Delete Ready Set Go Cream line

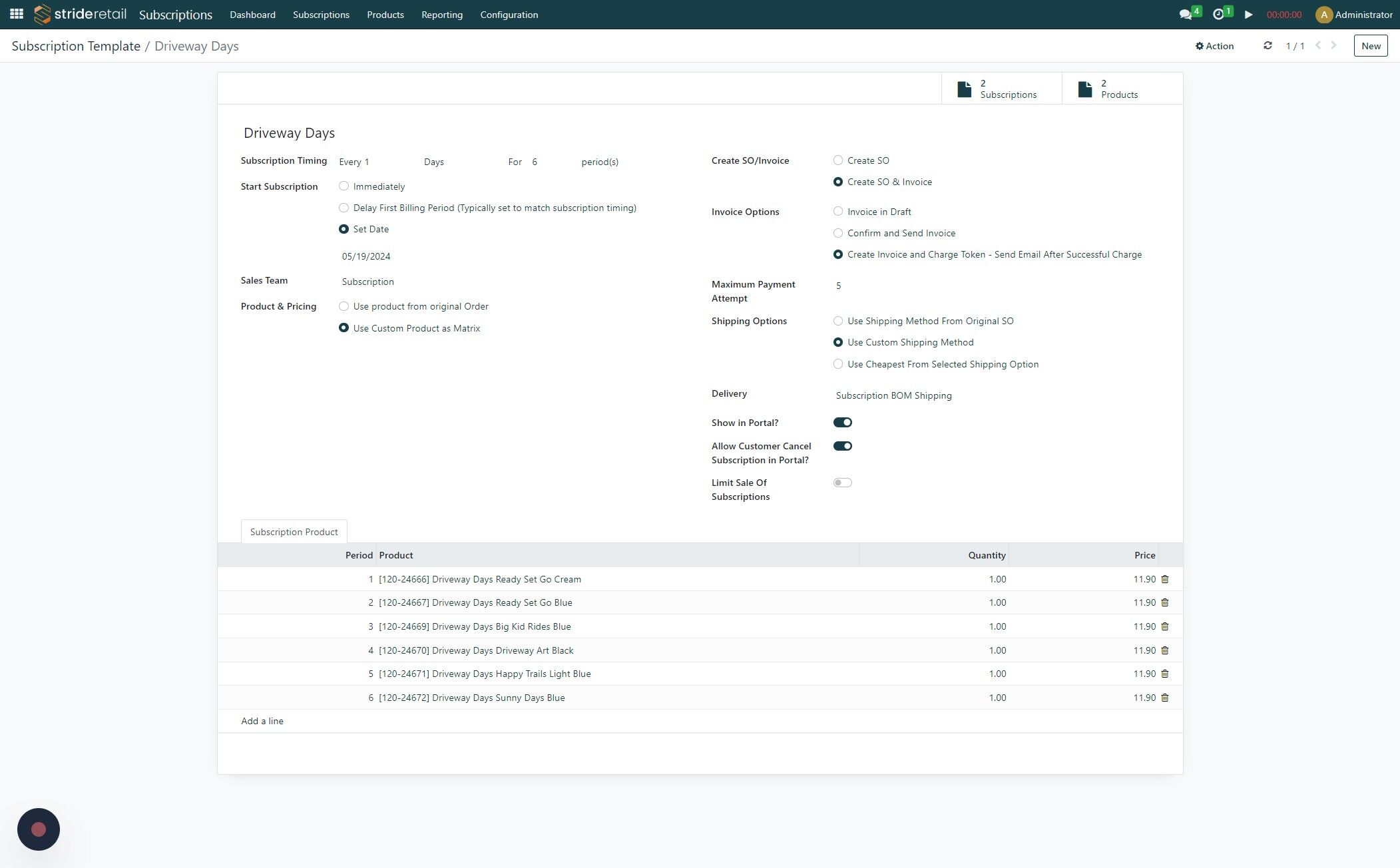(x=1164, y=579)
